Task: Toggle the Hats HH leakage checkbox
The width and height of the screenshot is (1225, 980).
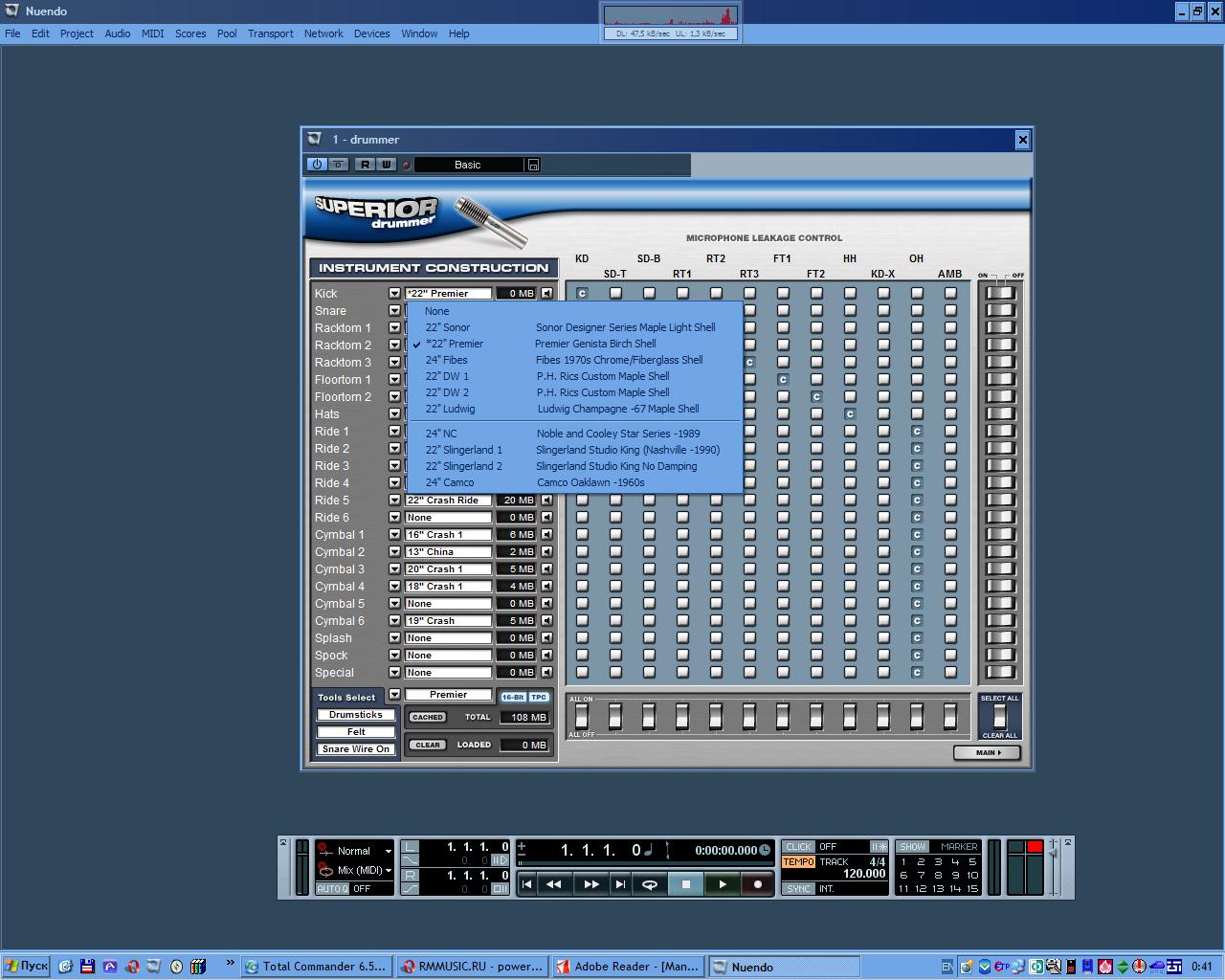Action: point(850,414)
